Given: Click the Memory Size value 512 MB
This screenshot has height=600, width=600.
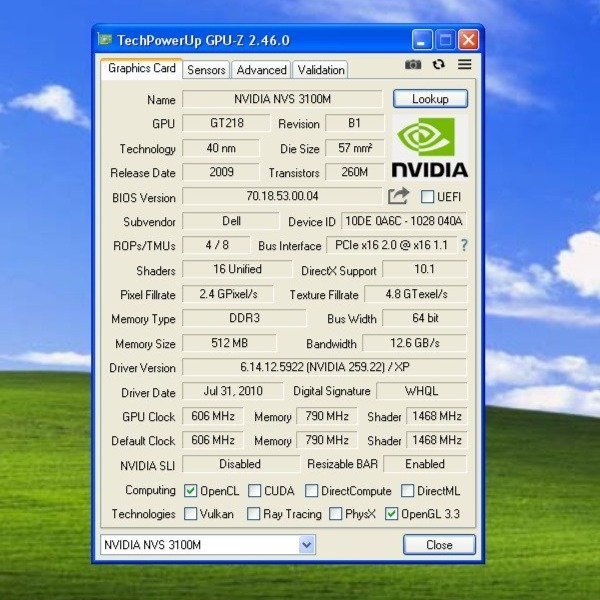Looking at the screenshot, I should tap(230, 343).
